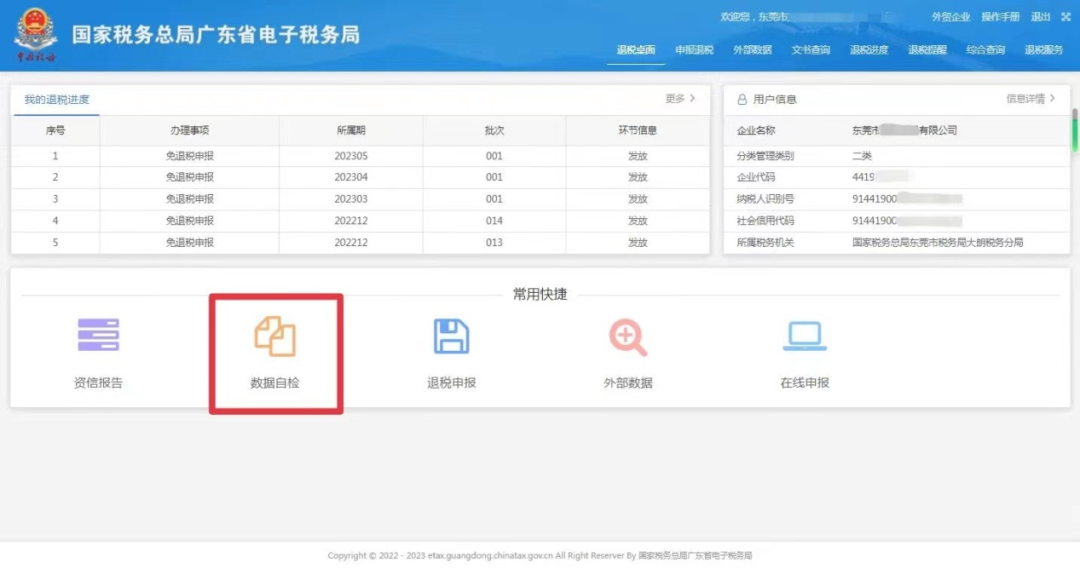Click the 外贸企业 link

pos(951,17)
